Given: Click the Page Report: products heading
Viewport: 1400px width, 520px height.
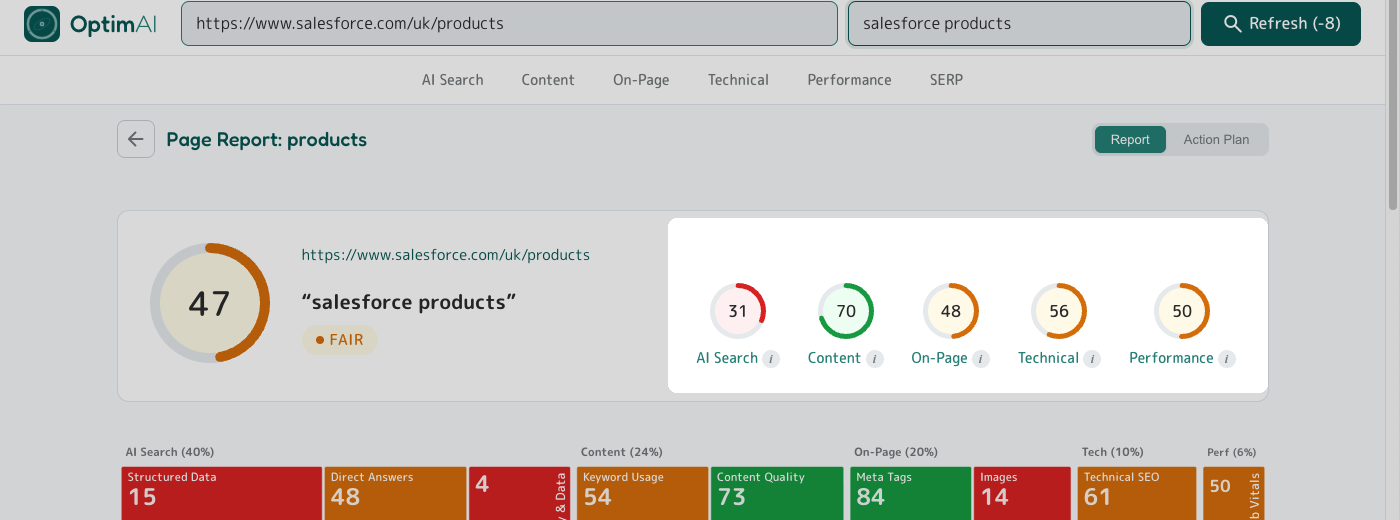Looking at the screenshot, I should point(267,140).
